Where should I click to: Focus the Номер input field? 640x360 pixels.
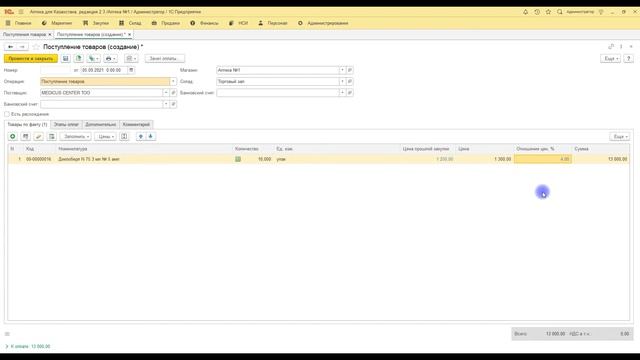56,70
